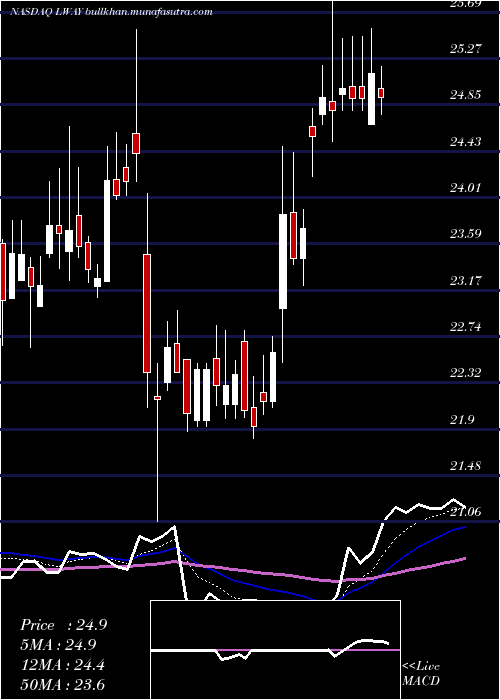Click the Price : 24.9 readout
Viewport: 500px width, 700px height.
[63, 625]
